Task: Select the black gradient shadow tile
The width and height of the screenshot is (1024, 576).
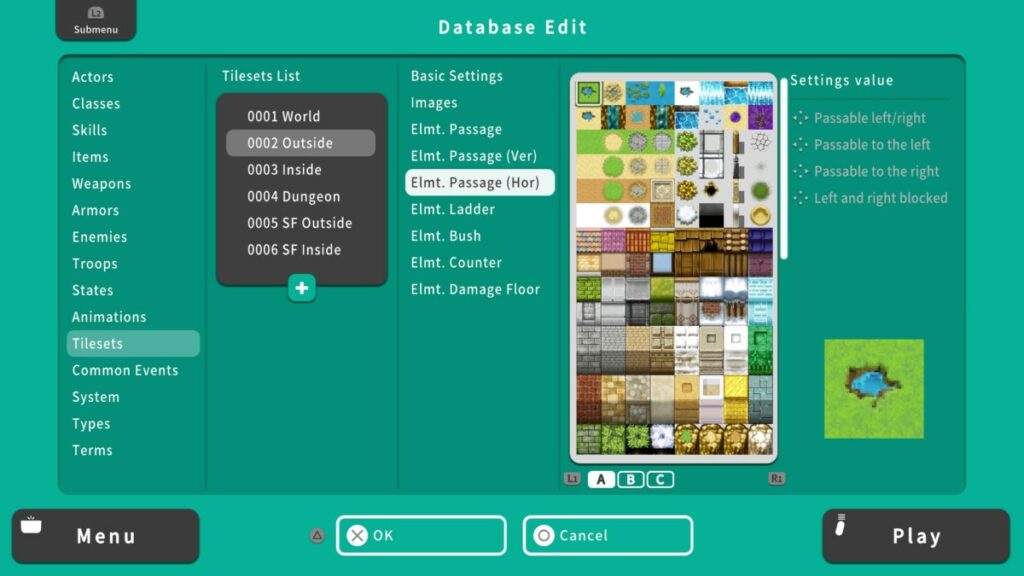Action: [x=711, y=216]
